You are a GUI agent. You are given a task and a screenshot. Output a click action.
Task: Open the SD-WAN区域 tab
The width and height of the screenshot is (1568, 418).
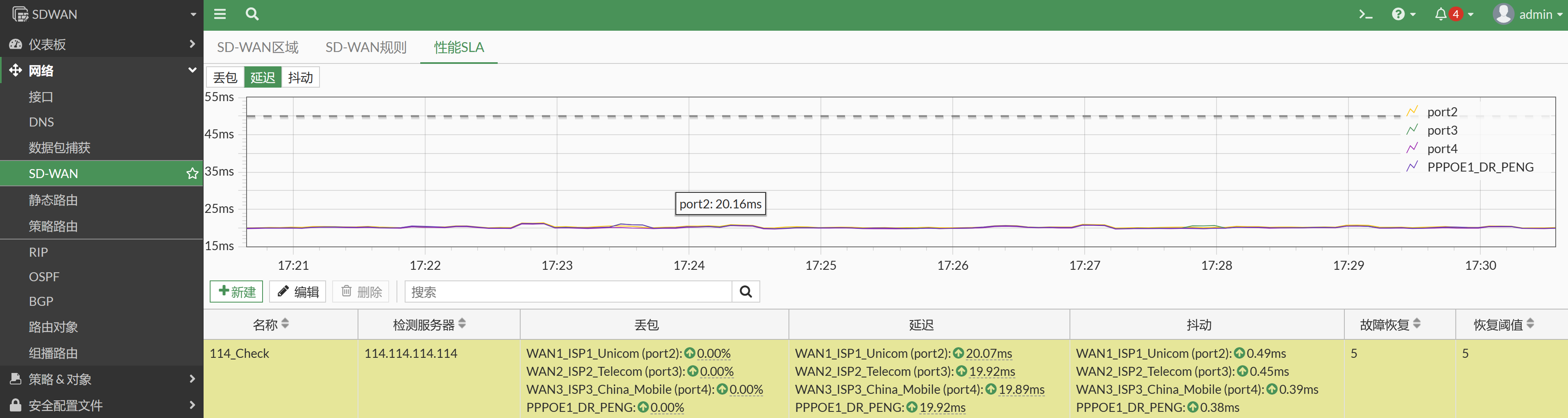point(258,47)
